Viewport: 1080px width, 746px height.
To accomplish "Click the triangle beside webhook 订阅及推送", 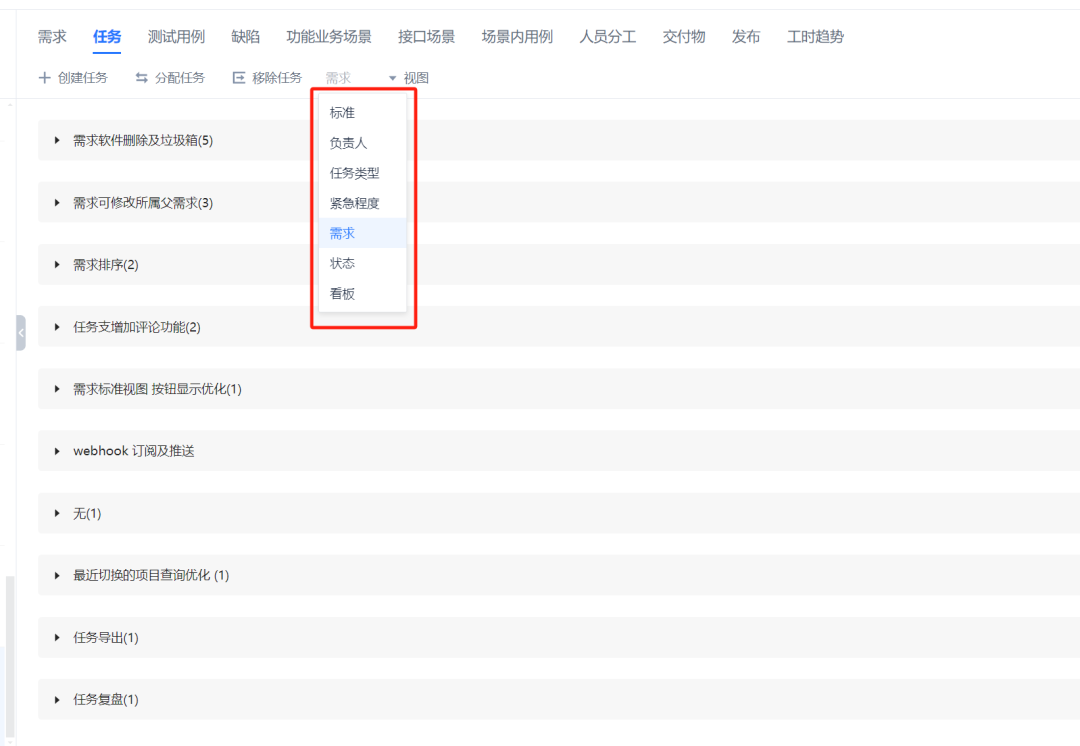I will click(x=57, y=451).
